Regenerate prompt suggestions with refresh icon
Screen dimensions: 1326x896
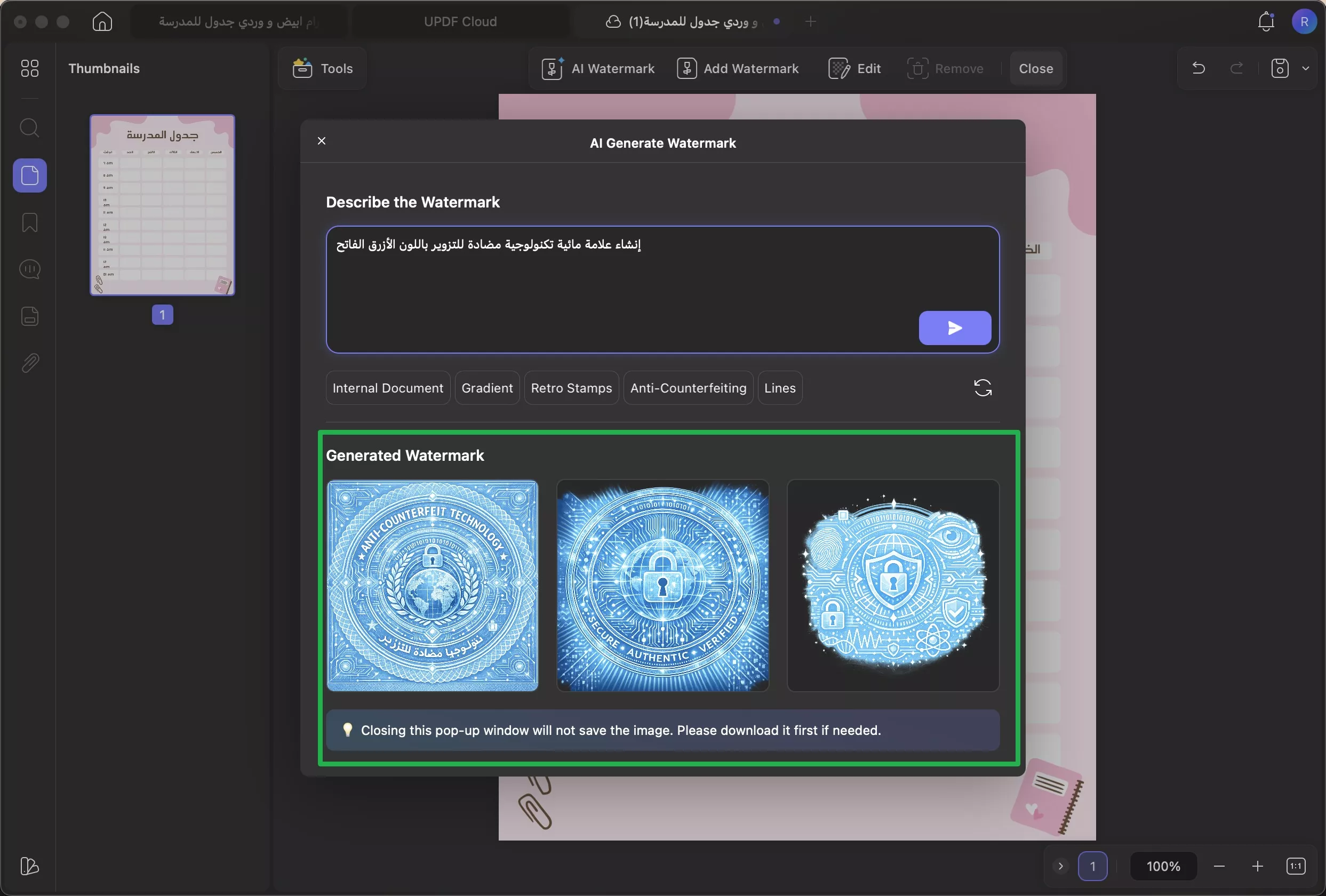982,388
